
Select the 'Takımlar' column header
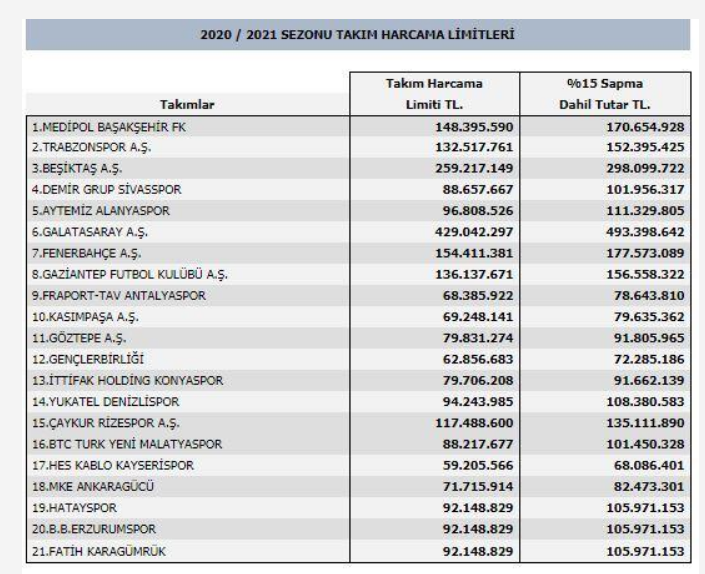[x=187, y=105]
